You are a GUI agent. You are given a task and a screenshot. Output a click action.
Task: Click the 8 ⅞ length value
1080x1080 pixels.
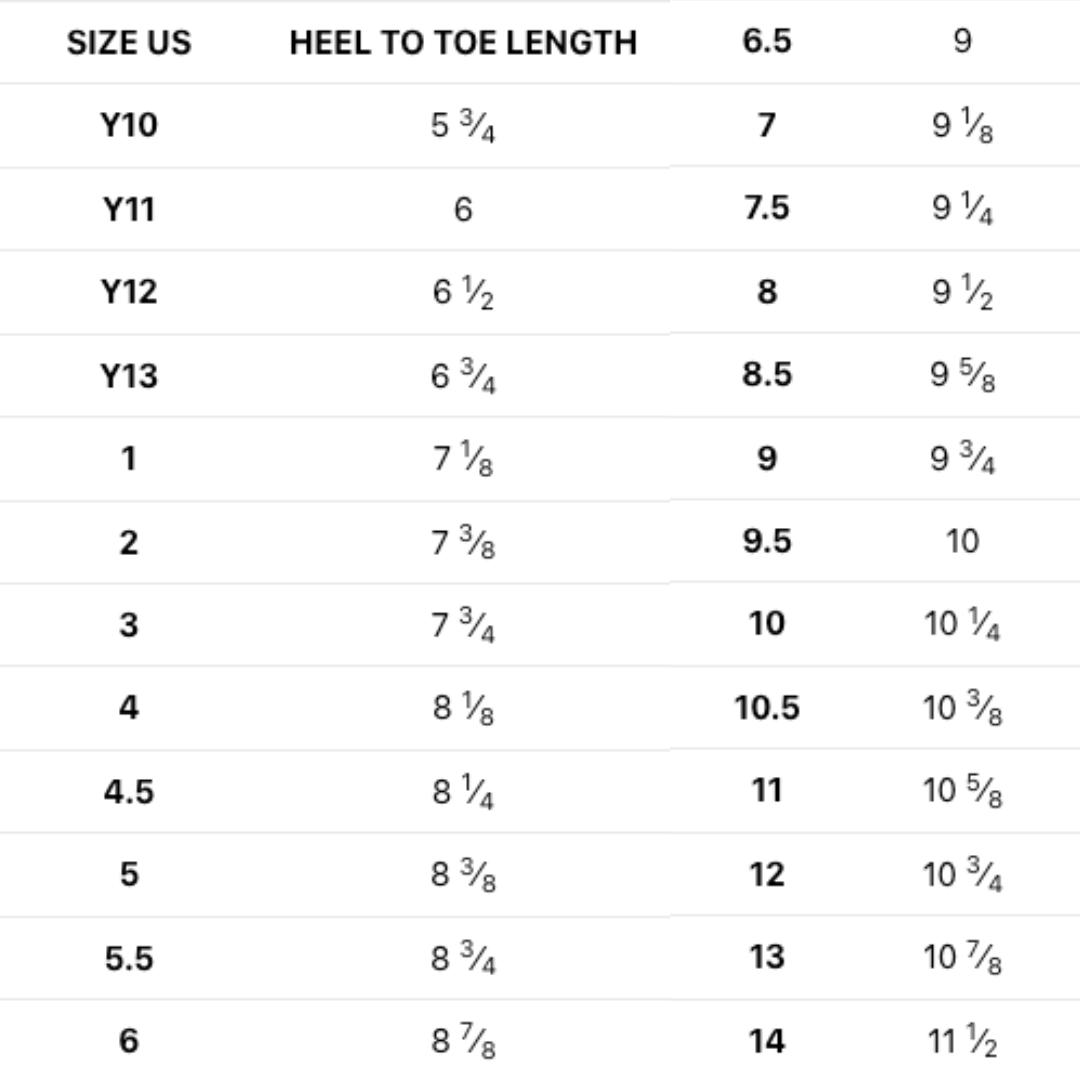pos(463,1042)
